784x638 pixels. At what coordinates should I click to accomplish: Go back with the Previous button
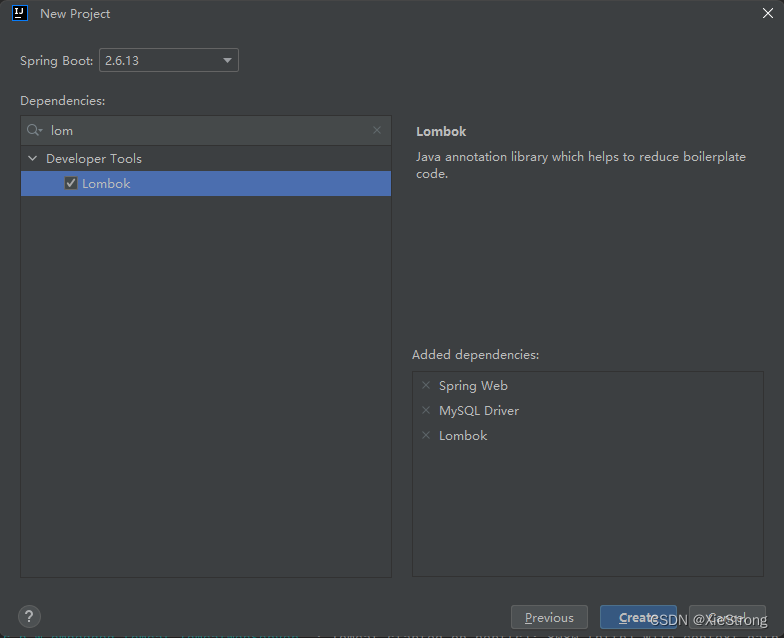[549, 618]
